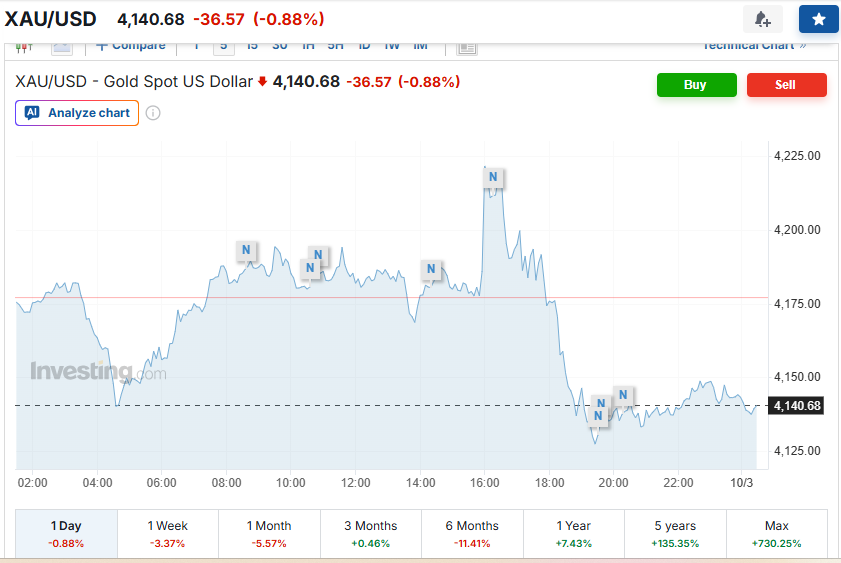Toggle the news display icon in the chart toolbar
Image resolution: width=841 pixels, height=563 pixels.
click(467, 48)
